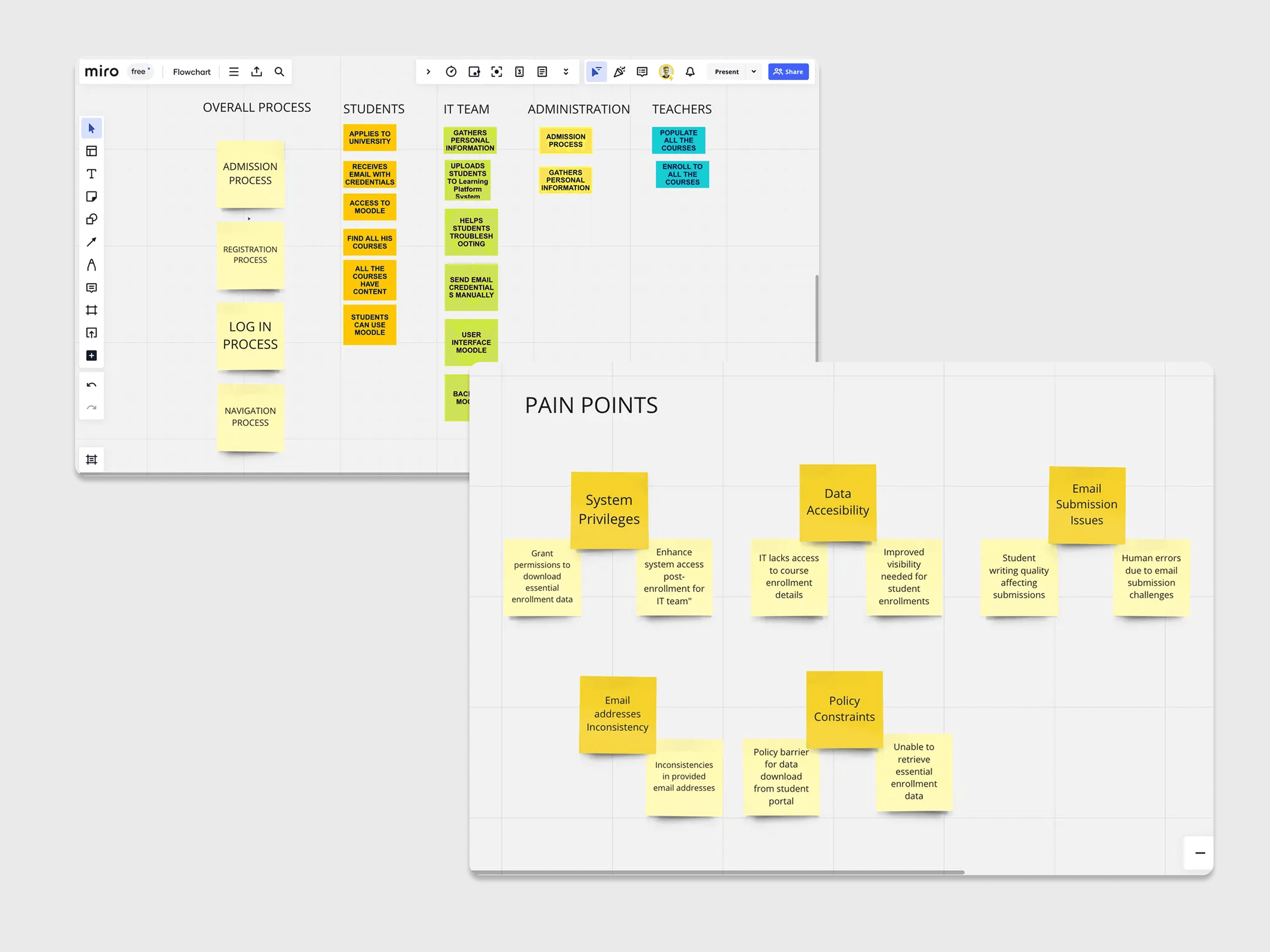
Task: Select the Frame tool in sidebar
Action: click(91, 311)
